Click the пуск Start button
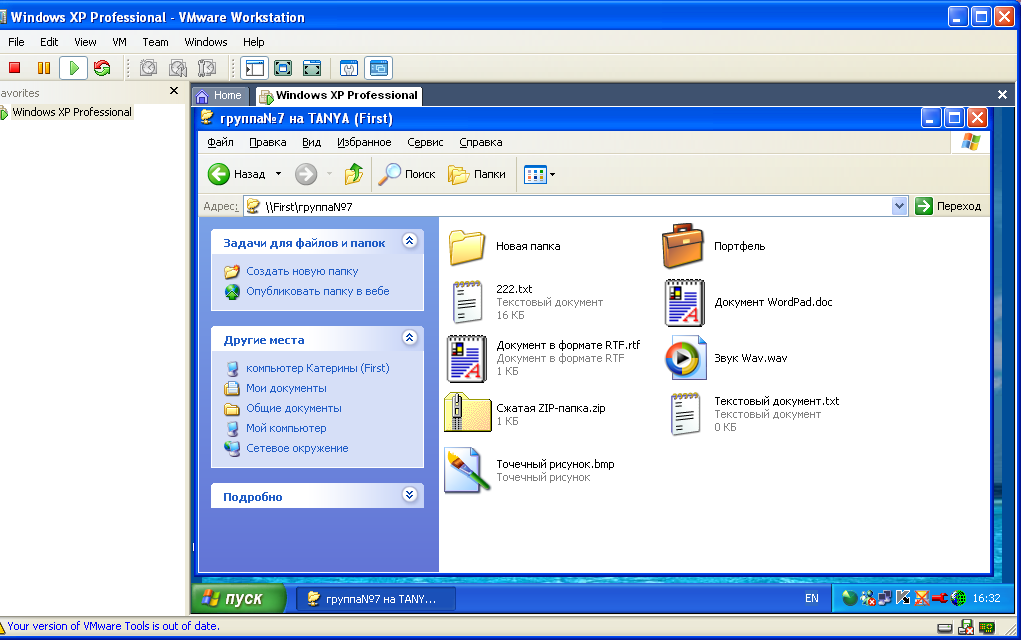 click(x=238, y=598)
